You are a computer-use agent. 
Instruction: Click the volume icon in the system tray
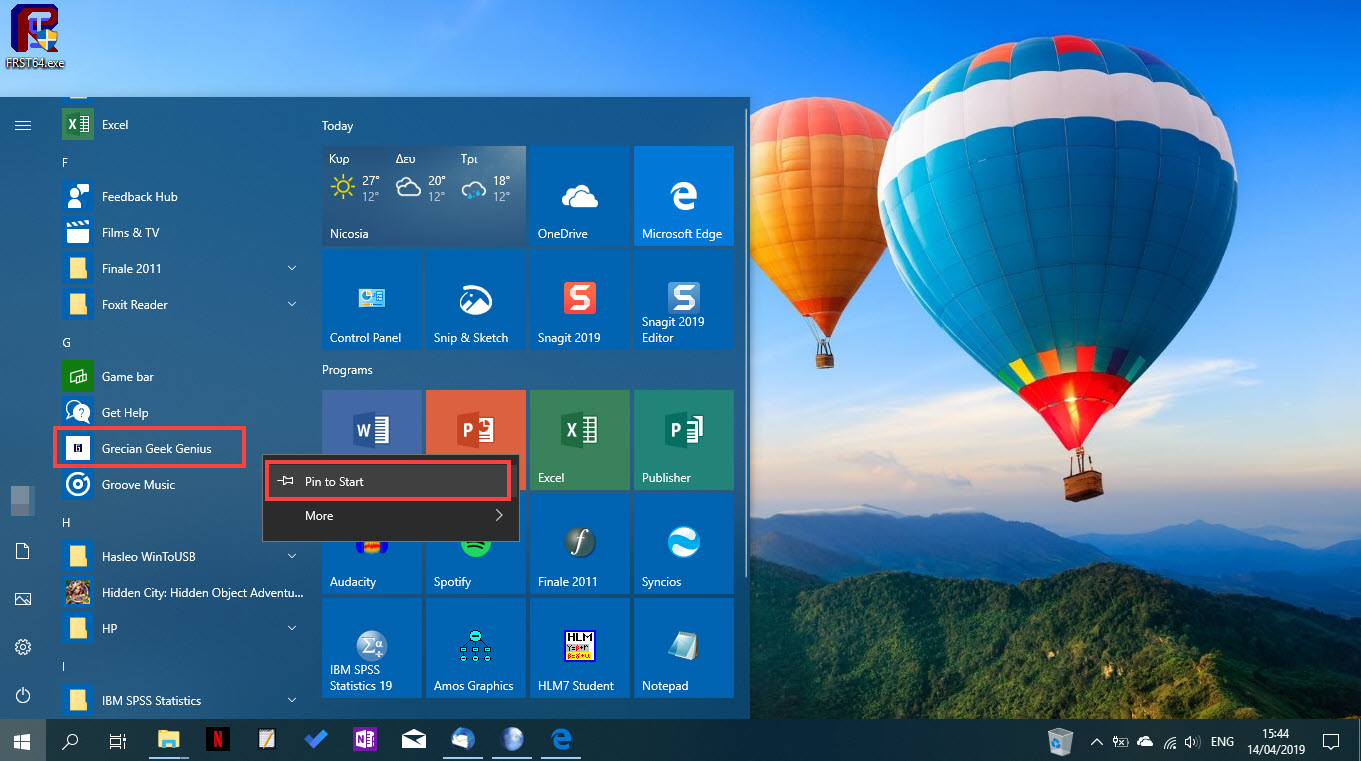[x=1193, y=741]
